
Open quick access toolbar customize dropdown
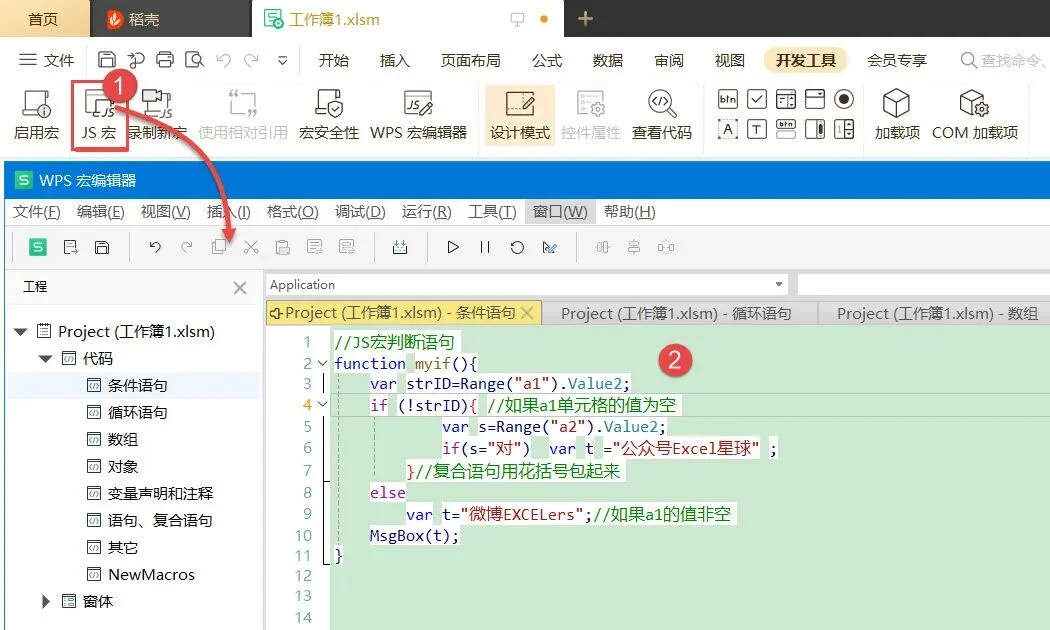283,60
